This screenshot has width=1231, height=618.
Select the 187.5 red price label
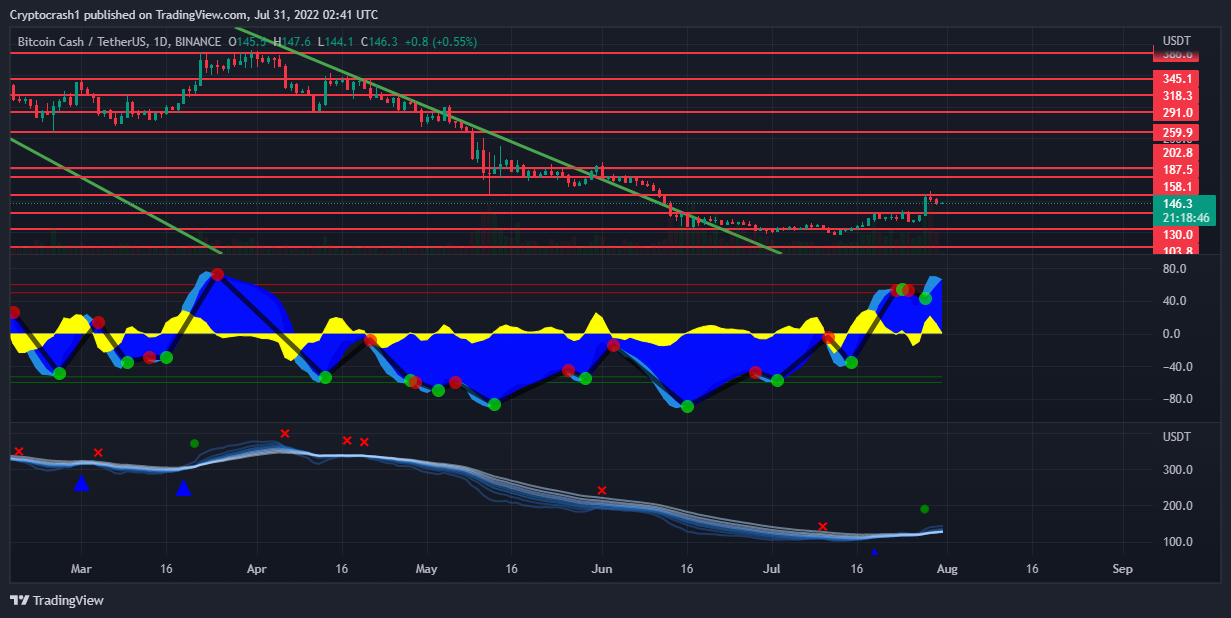(x=1177, y=170)
